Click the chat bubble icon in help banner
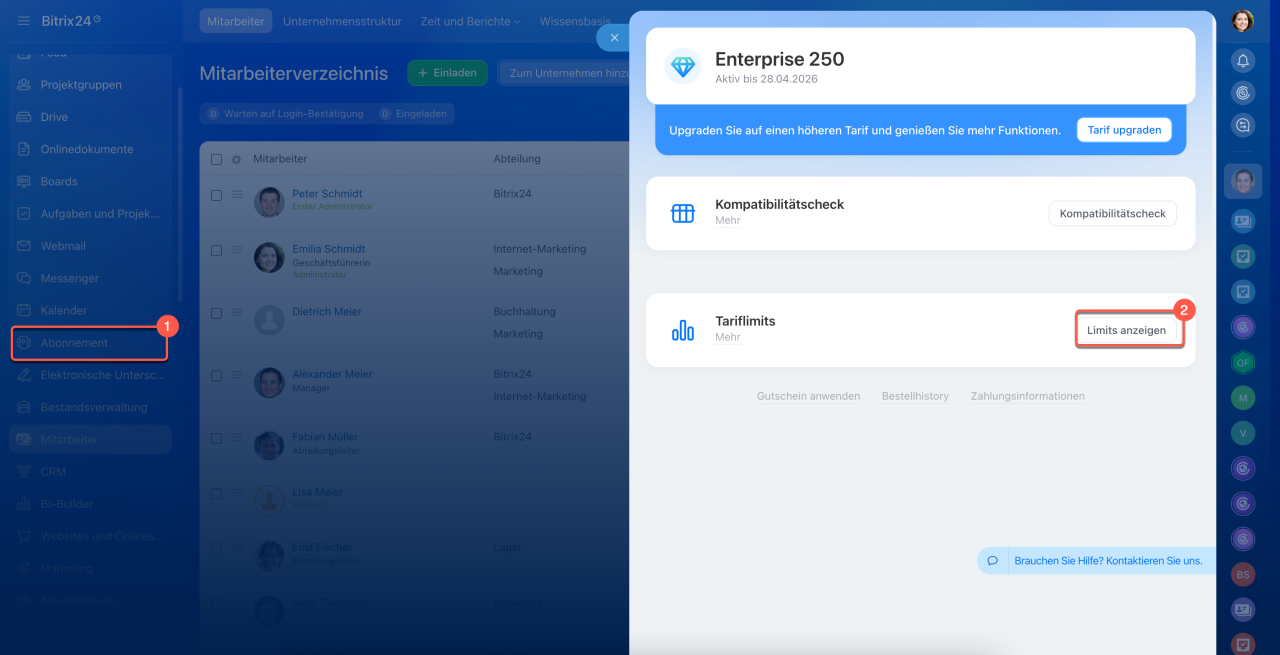This screenshot has width=1280, height=655. click(992, 561)
